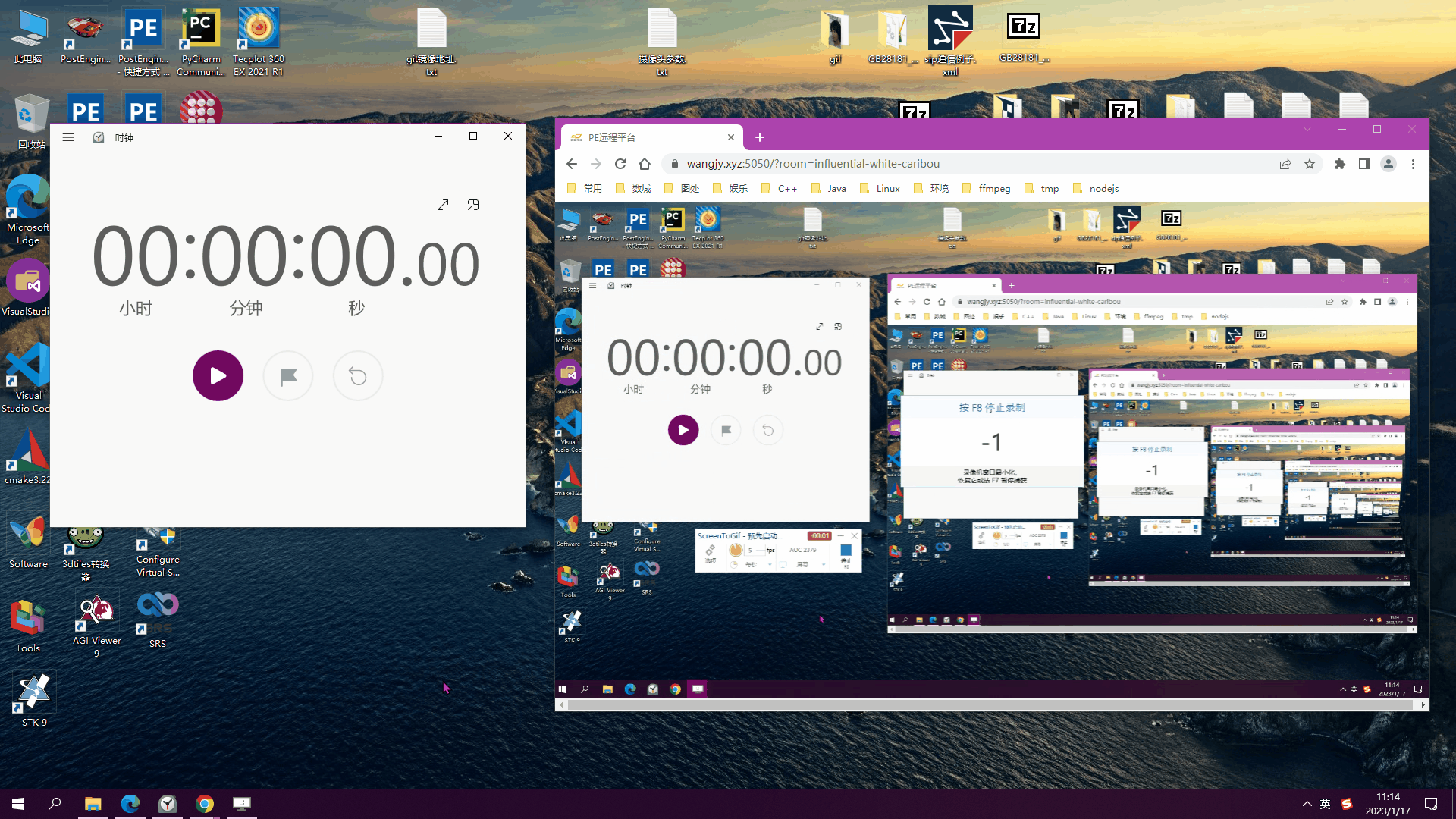Open the Clock app hamburger menu
This screenshot has height=819, width=1456.
[68, 137]
